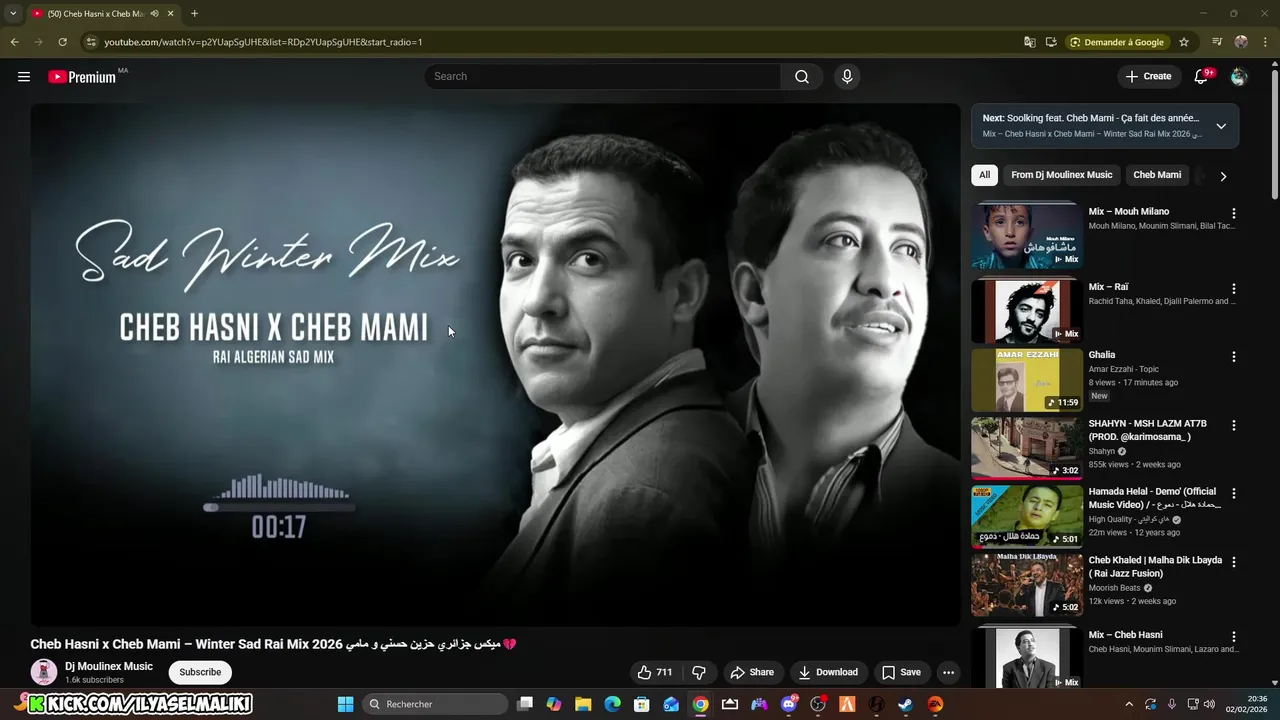Viewport: 1280px width, 720px height.
Task: Open Chrome media controls icon
Action: click(1217, 42)
